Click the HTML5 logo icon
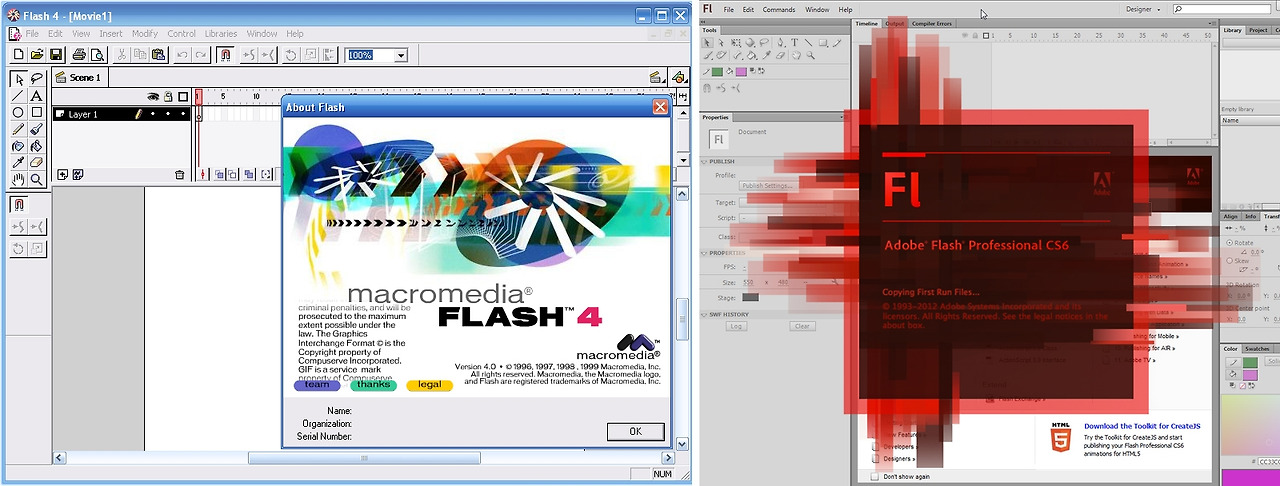This screenshot has width=1280, height=486. pos(1060,439)
